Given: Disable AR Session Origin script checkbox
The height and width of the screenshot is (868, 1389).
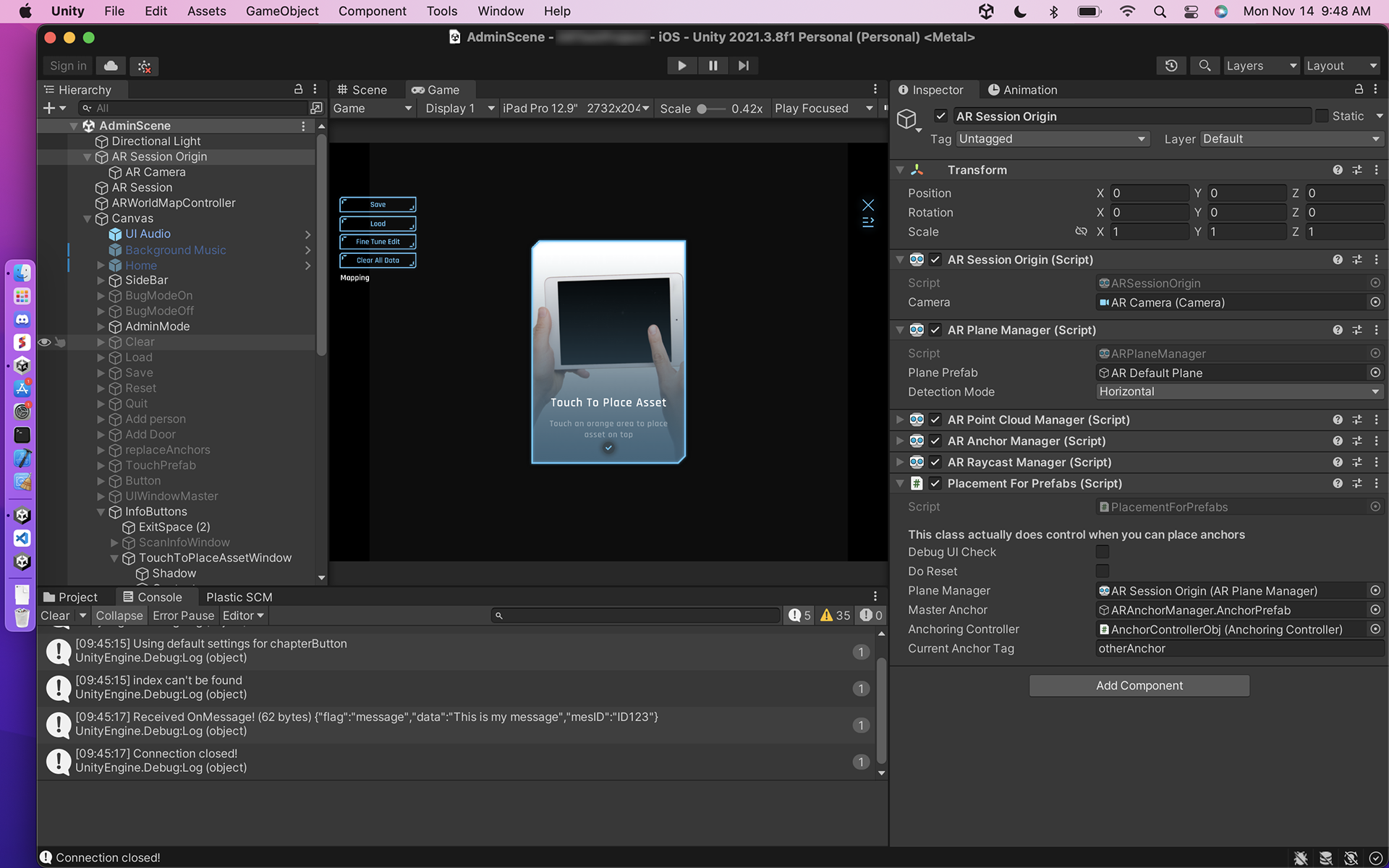Looking at the screenshot, I should [935, 260].
